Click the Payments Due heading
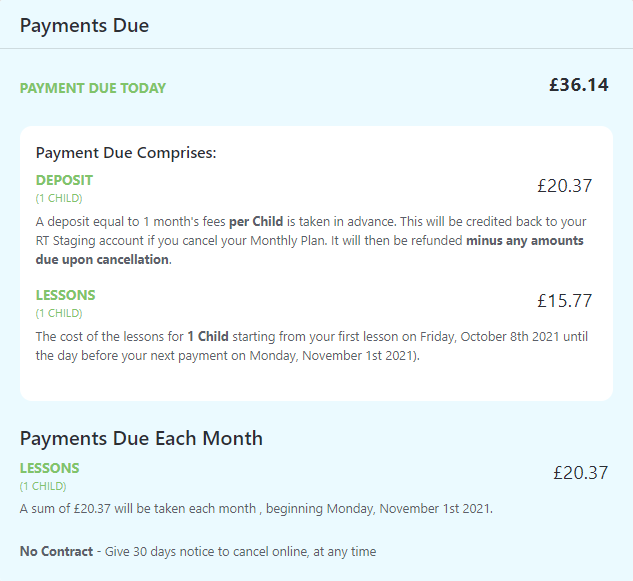The width and height of the screenshot is (633, 581). (84, 26)
